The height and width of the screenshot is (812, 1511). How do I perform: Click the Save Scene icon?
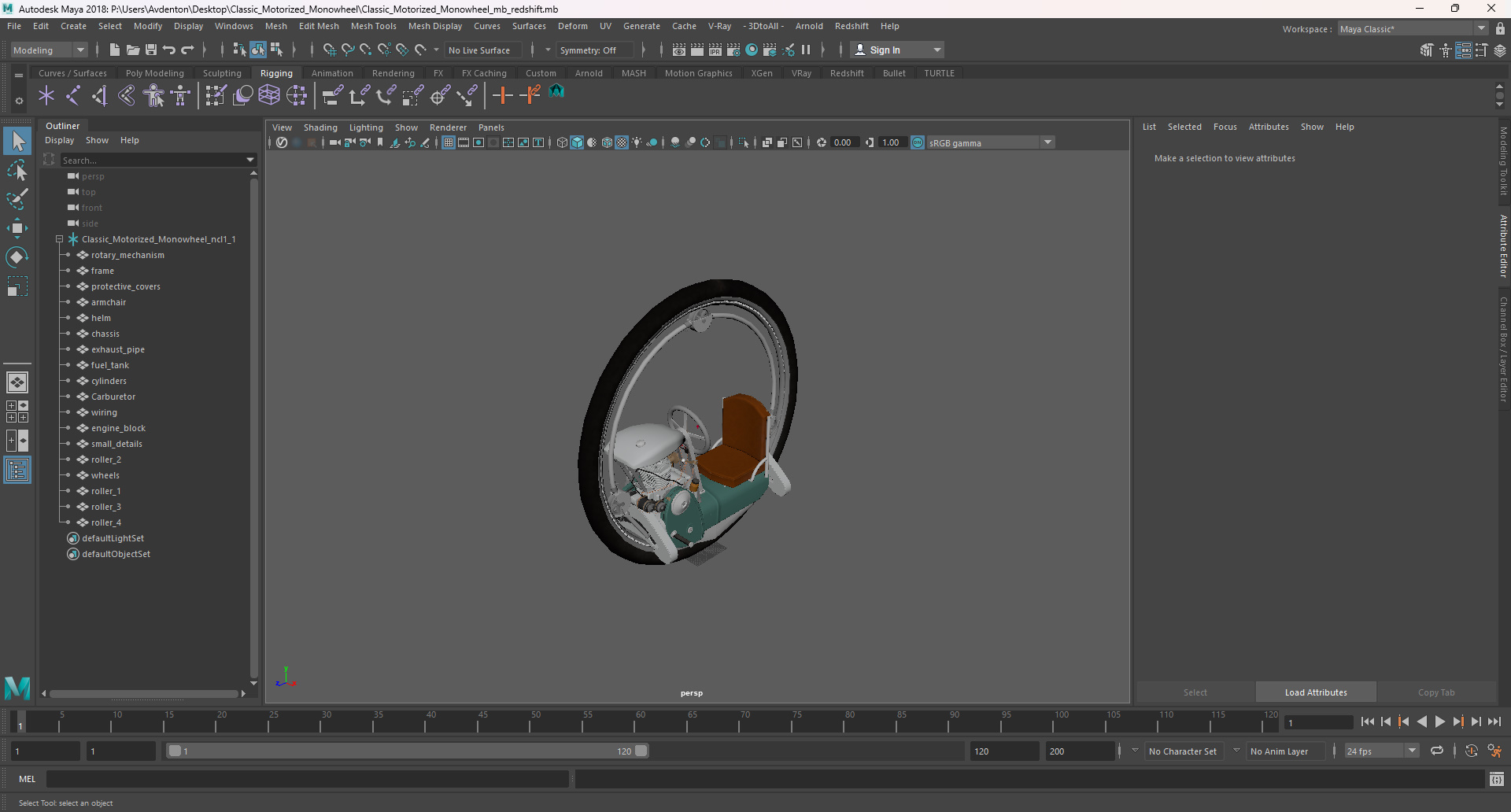tap(151, 50)
